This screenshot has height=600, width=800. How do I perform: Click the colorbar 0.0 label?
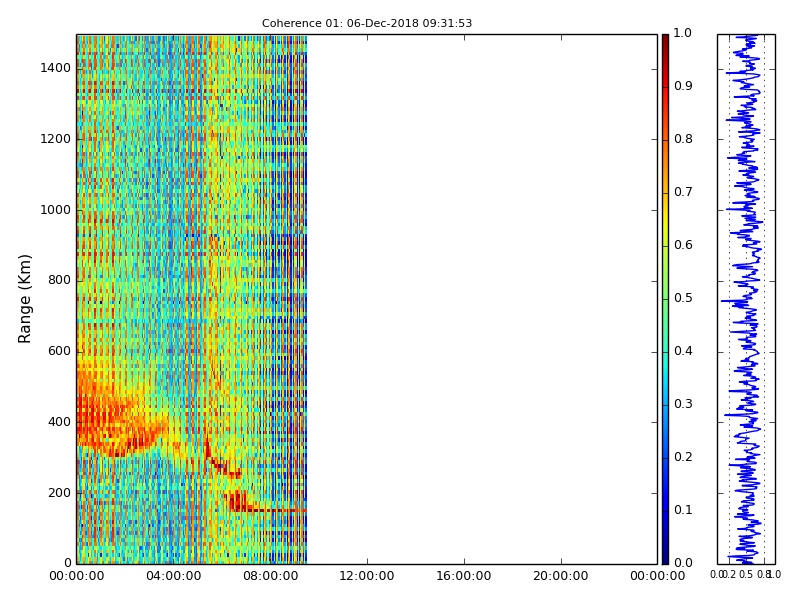click(683, 563)
